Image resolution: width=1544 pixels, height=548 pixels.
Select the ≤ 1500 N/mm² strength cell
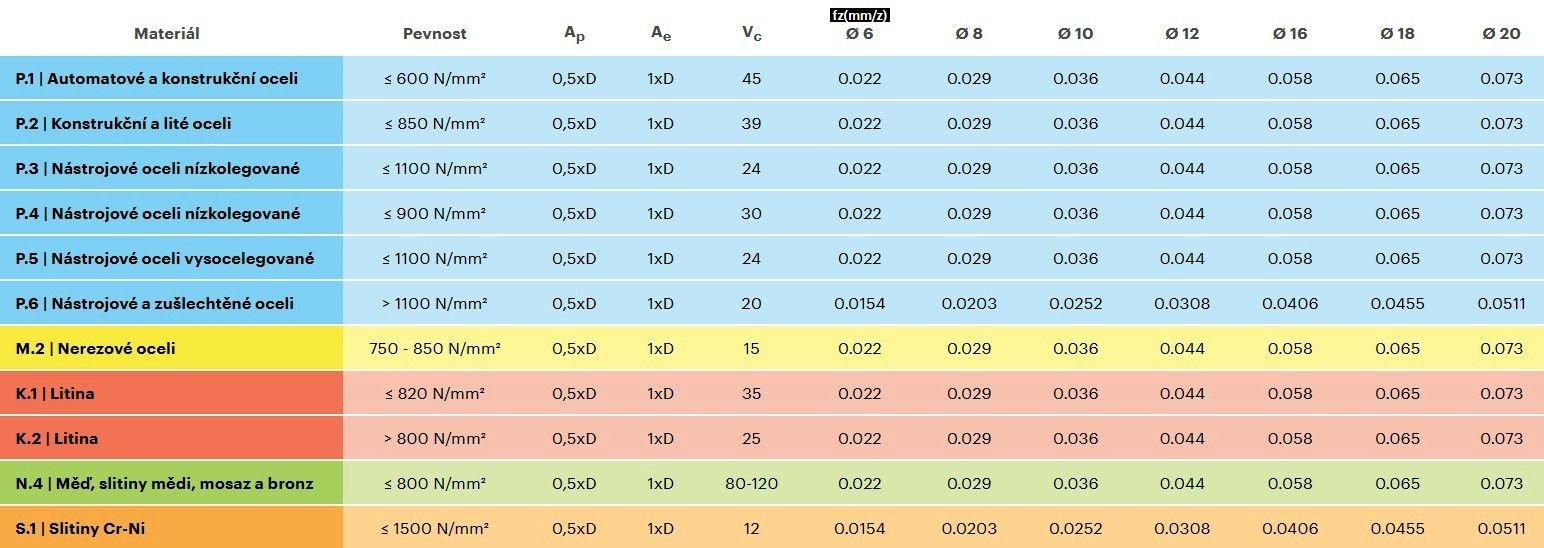coord(434,528)
